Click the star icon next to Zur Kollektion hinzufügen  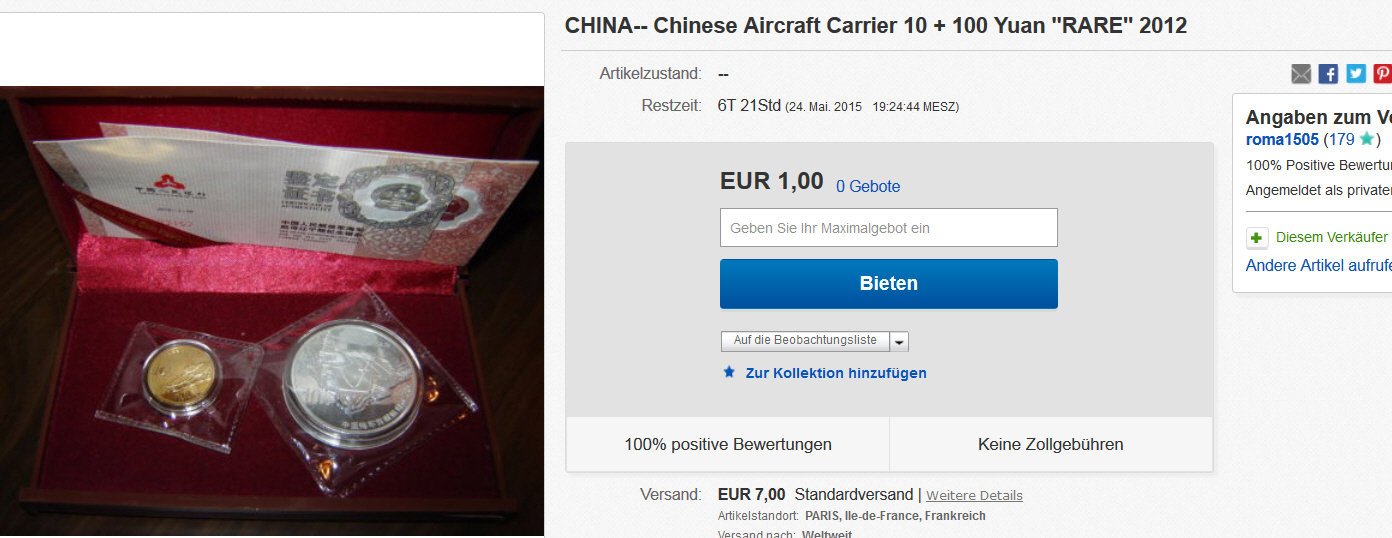tap(729, 372)
